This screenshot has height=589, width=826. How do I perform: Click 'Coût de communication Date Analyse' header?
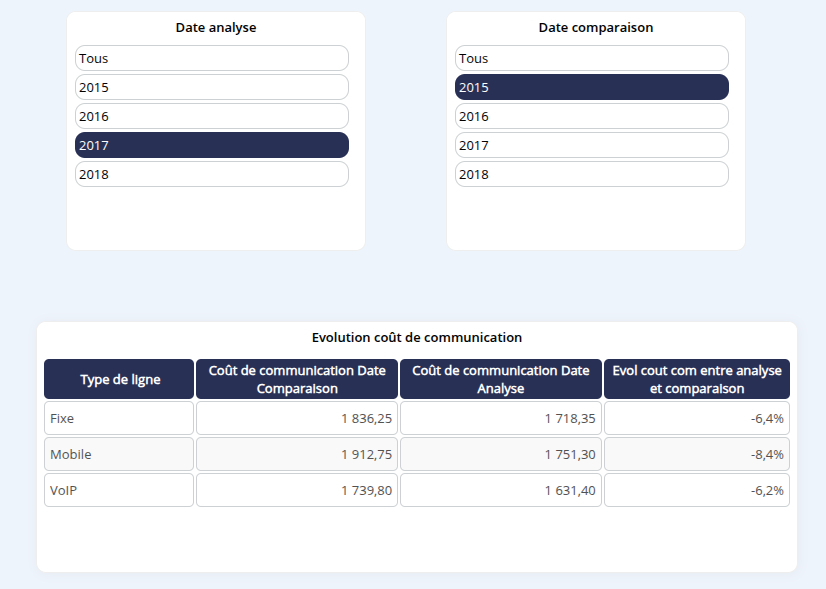click(501, 379)
